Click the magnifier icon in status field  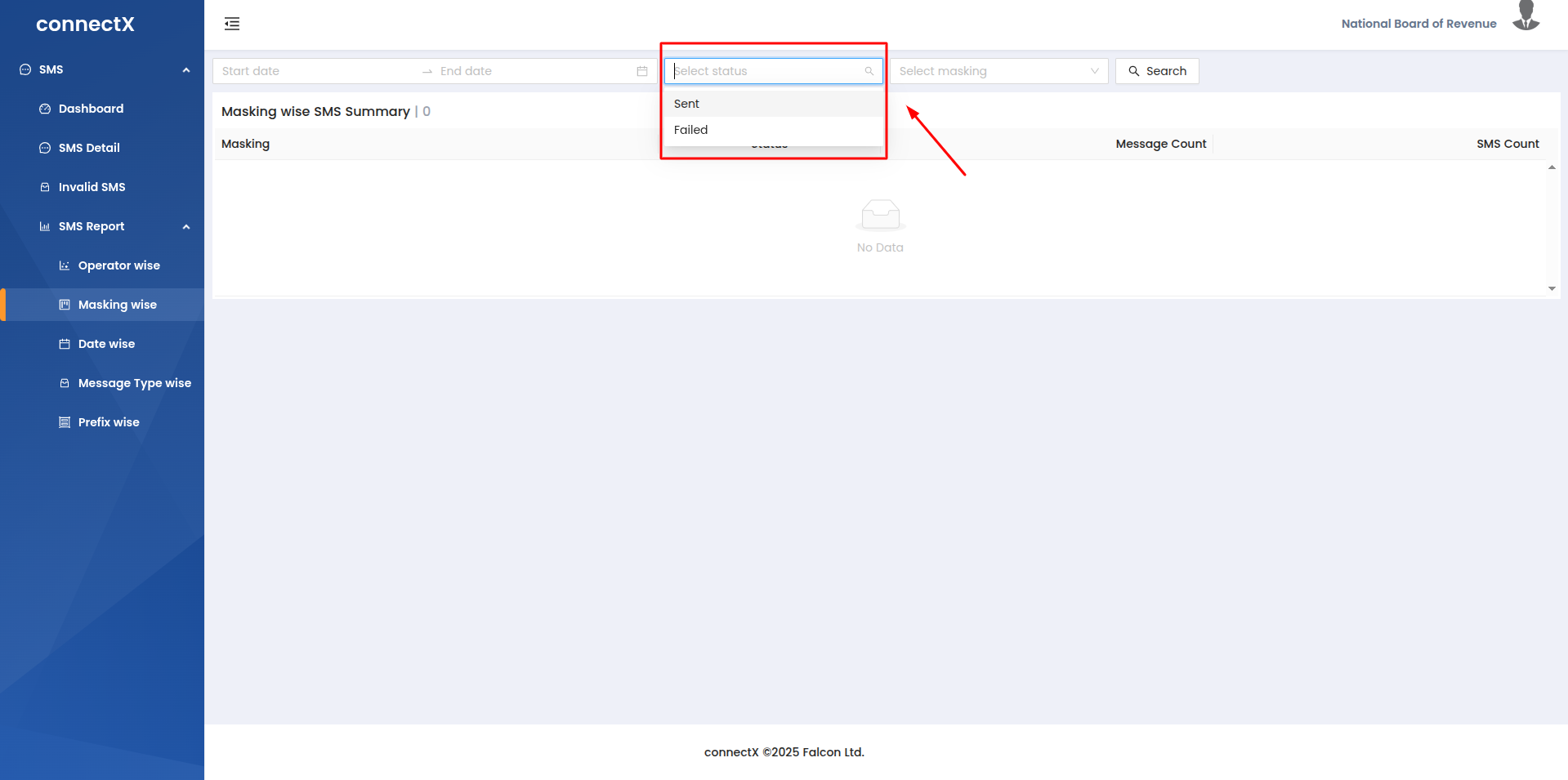[x=869, y=71]
